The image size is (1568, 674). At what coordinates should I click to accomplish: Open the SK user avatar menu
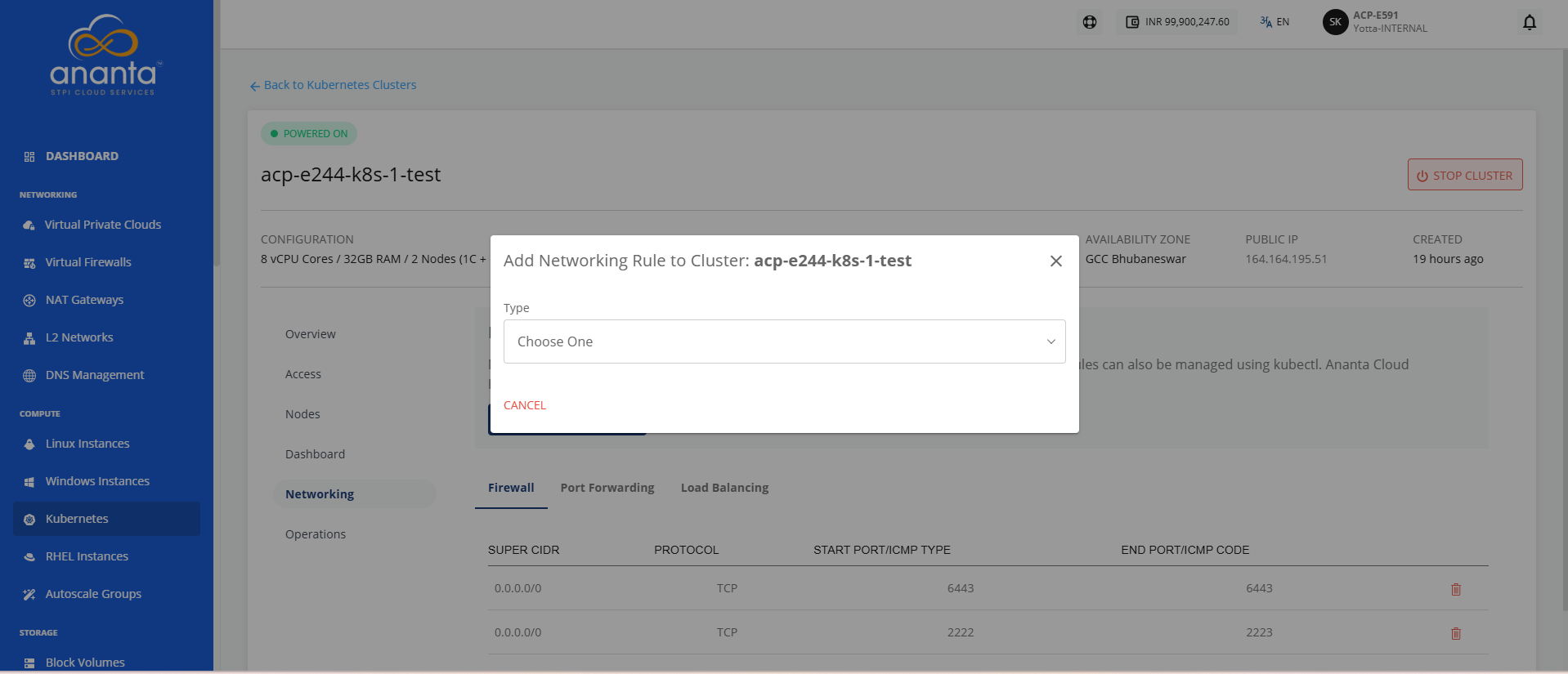tap(1335, 22)
